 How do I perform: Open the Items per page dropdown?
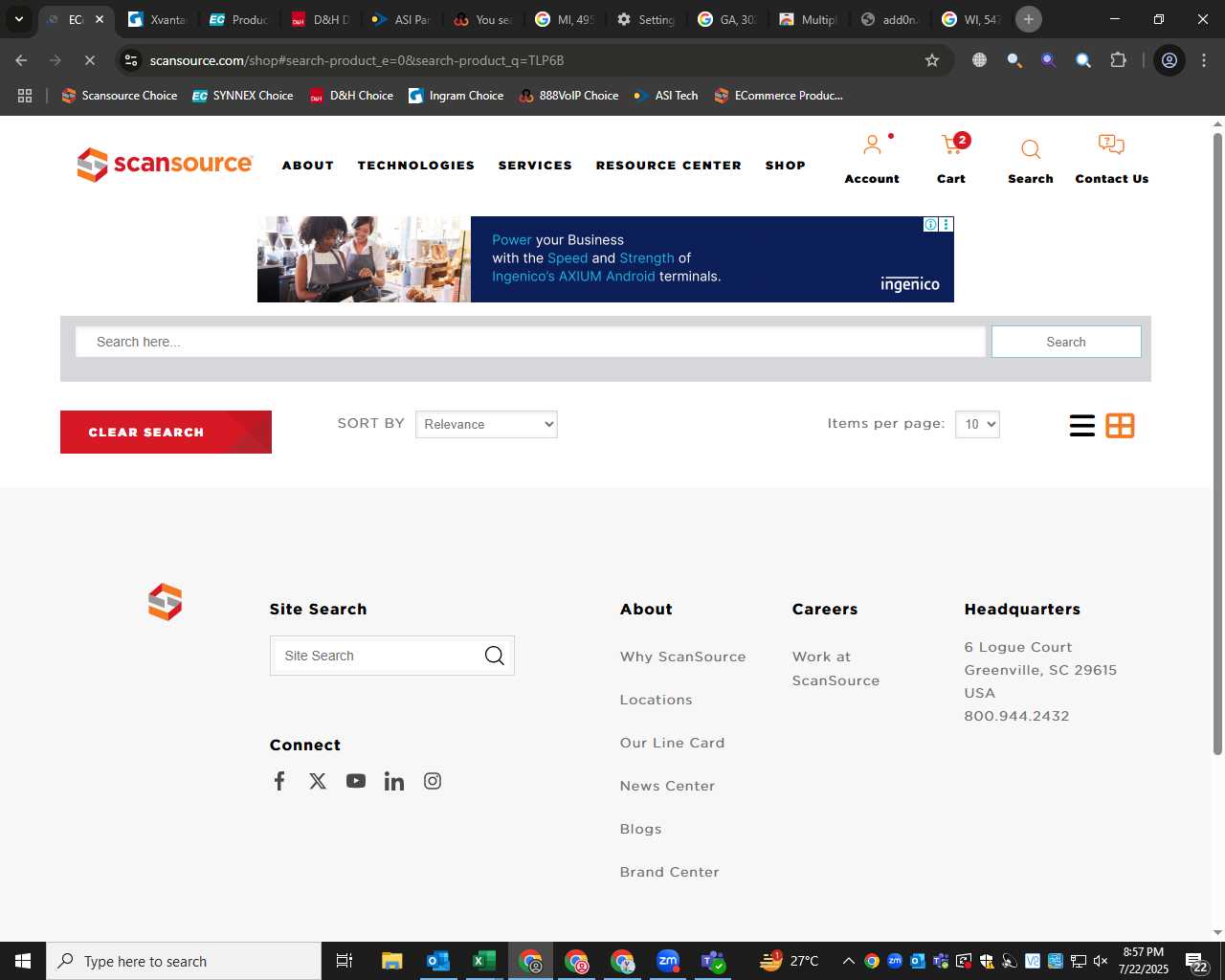click(x=977, y=424)
